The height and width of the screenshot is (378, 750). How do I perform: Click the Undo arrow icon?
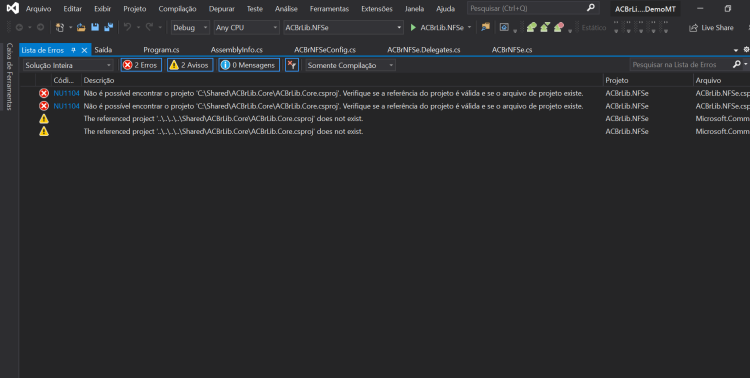pos(127,28)
